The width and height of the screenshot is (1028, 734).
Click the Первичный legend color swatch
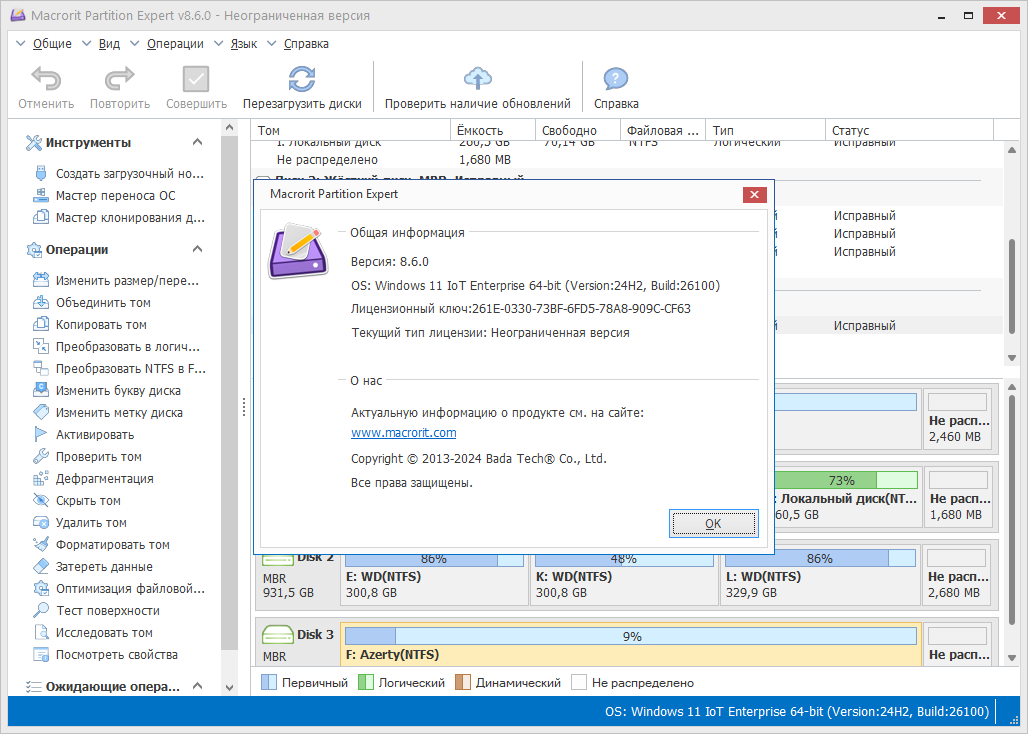(269, 682)
